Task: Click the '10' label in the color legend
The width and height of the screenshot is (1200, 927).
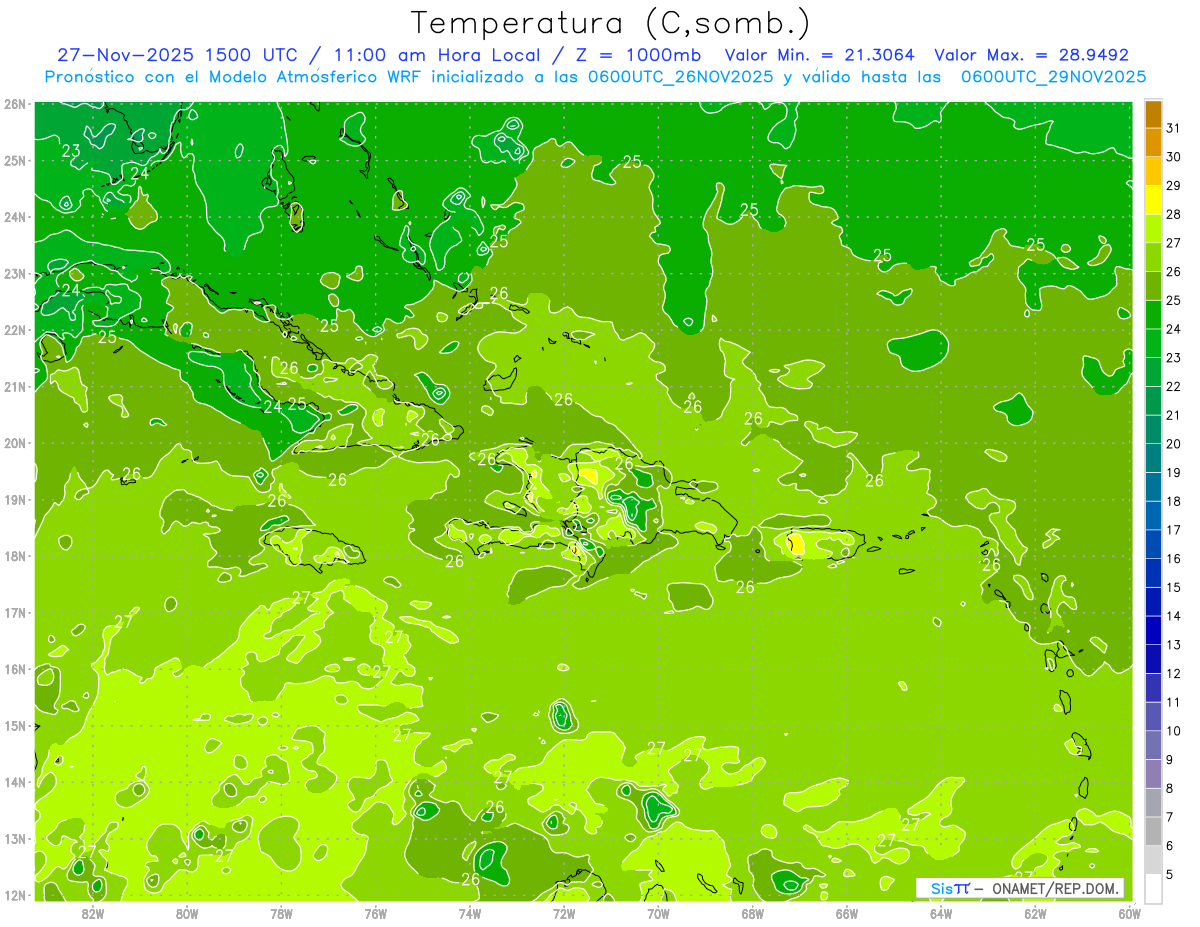Action: (x=1174, y=731)
